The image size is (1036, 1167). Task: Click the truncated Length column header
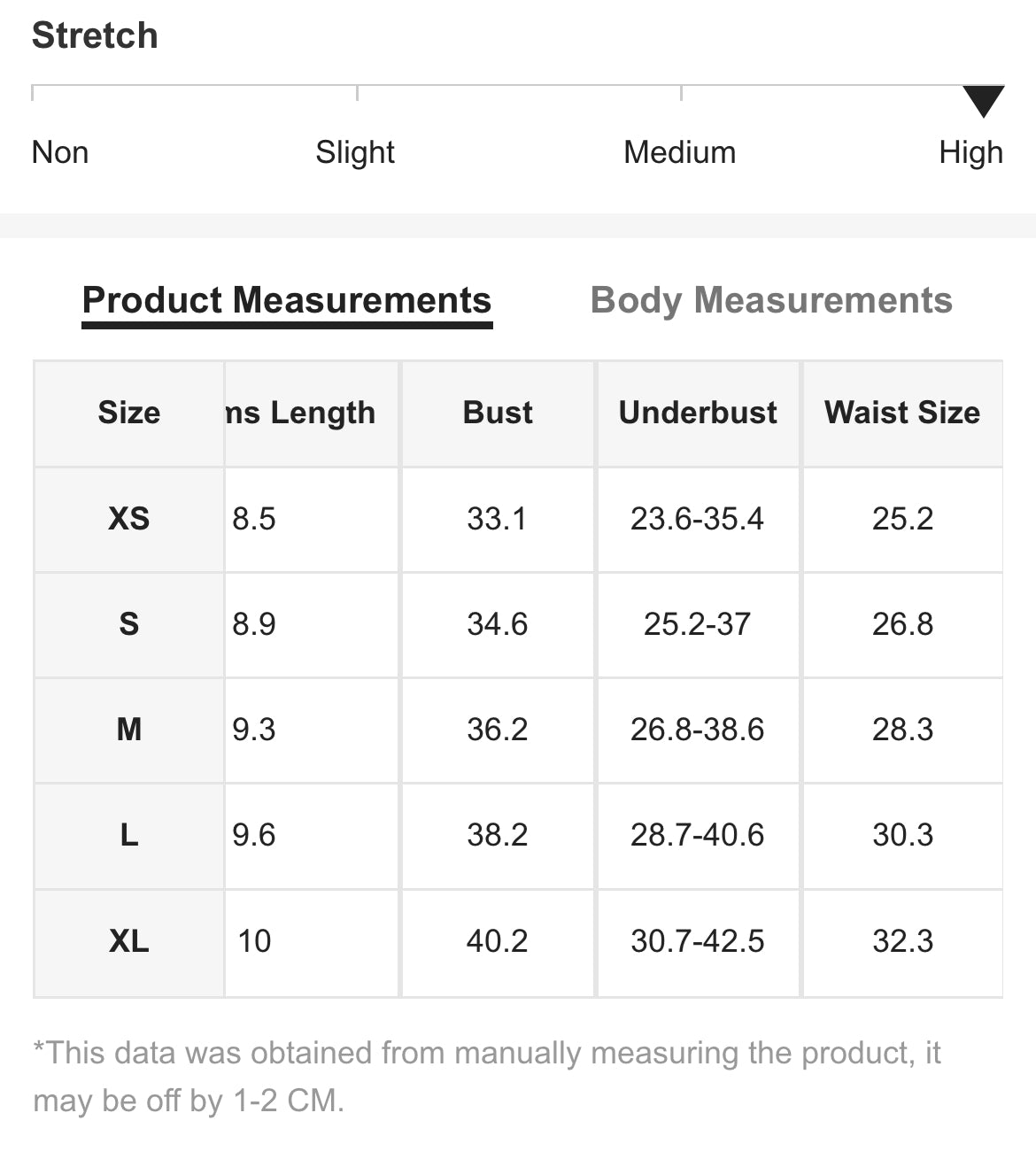click(x=301, y=413)
